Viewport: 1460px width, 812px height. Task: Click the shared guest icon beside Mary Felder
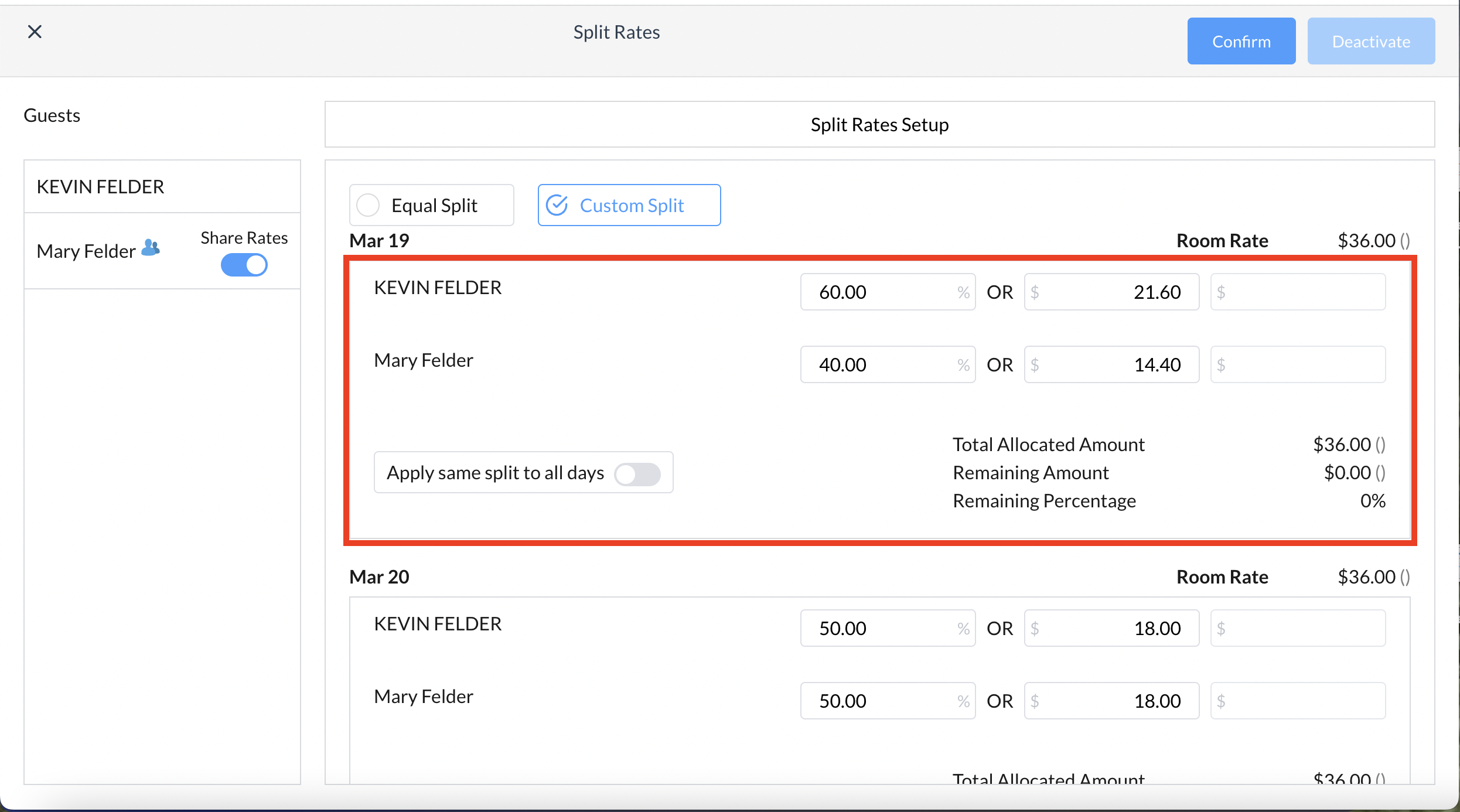pyautogui.click(x=151, y=248)
